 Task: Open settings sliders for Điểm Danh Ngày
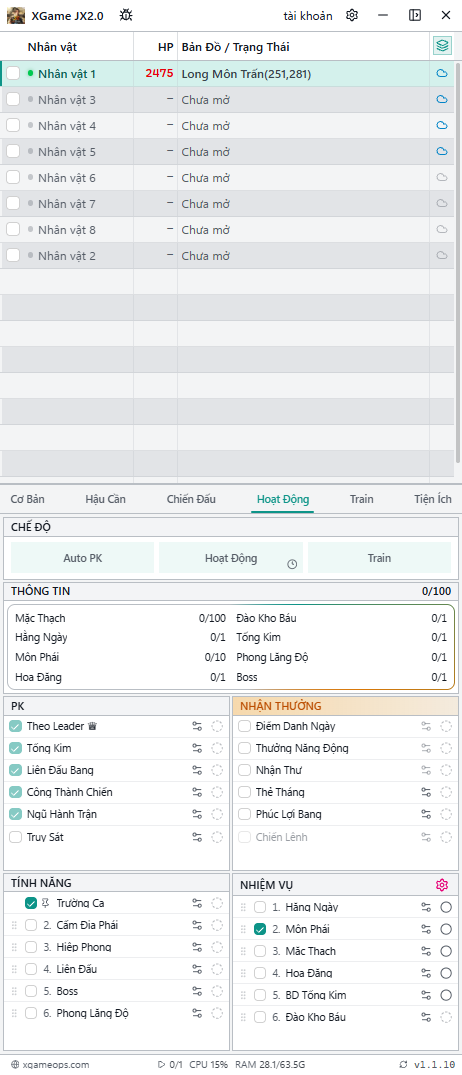coord(426,726)
